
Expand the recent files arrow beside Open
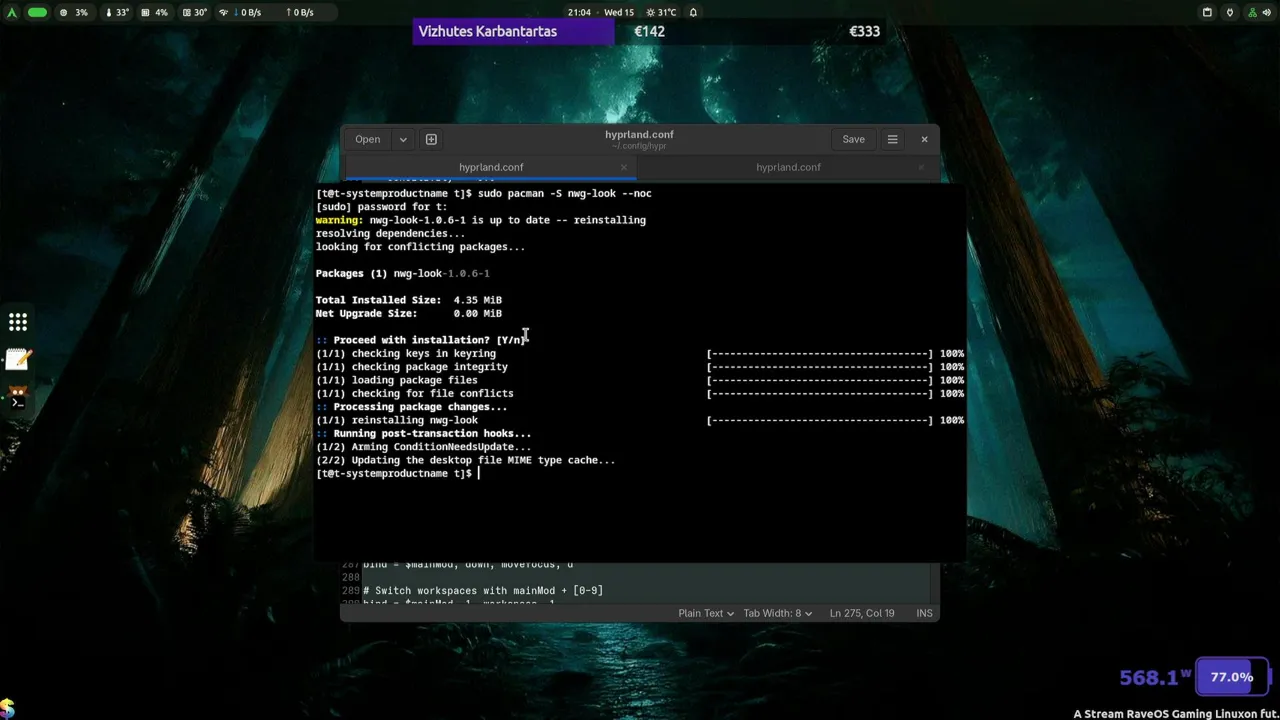click(x=403, y=139)
